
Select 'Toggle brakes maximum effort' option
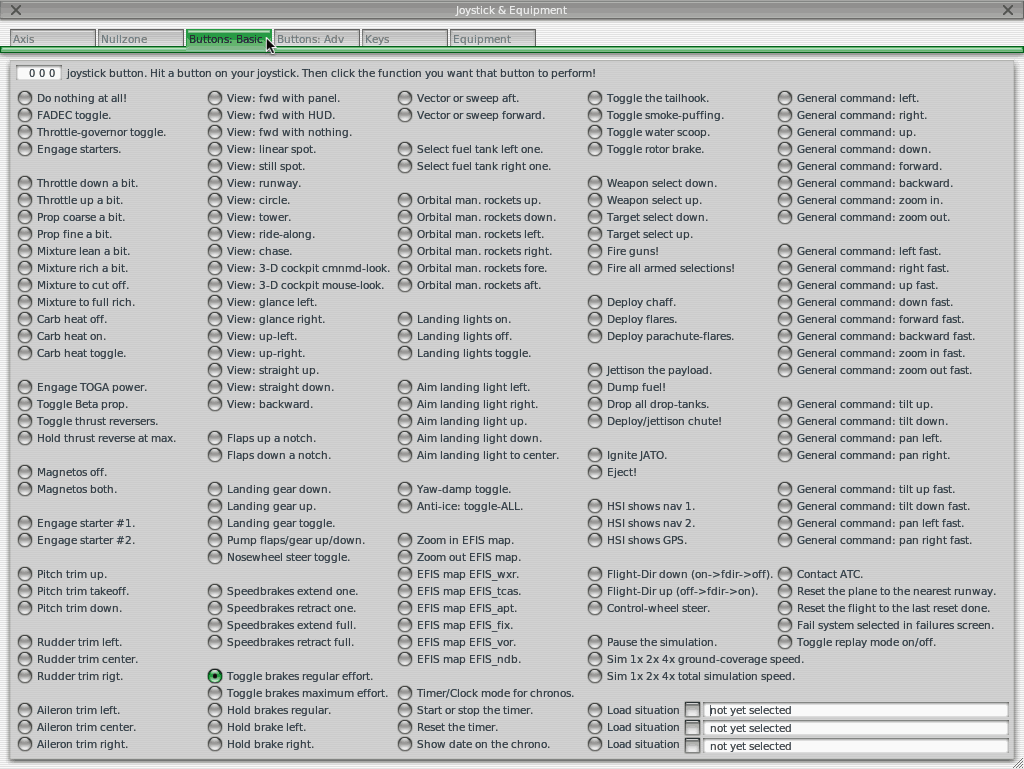(x=215, y=693)
